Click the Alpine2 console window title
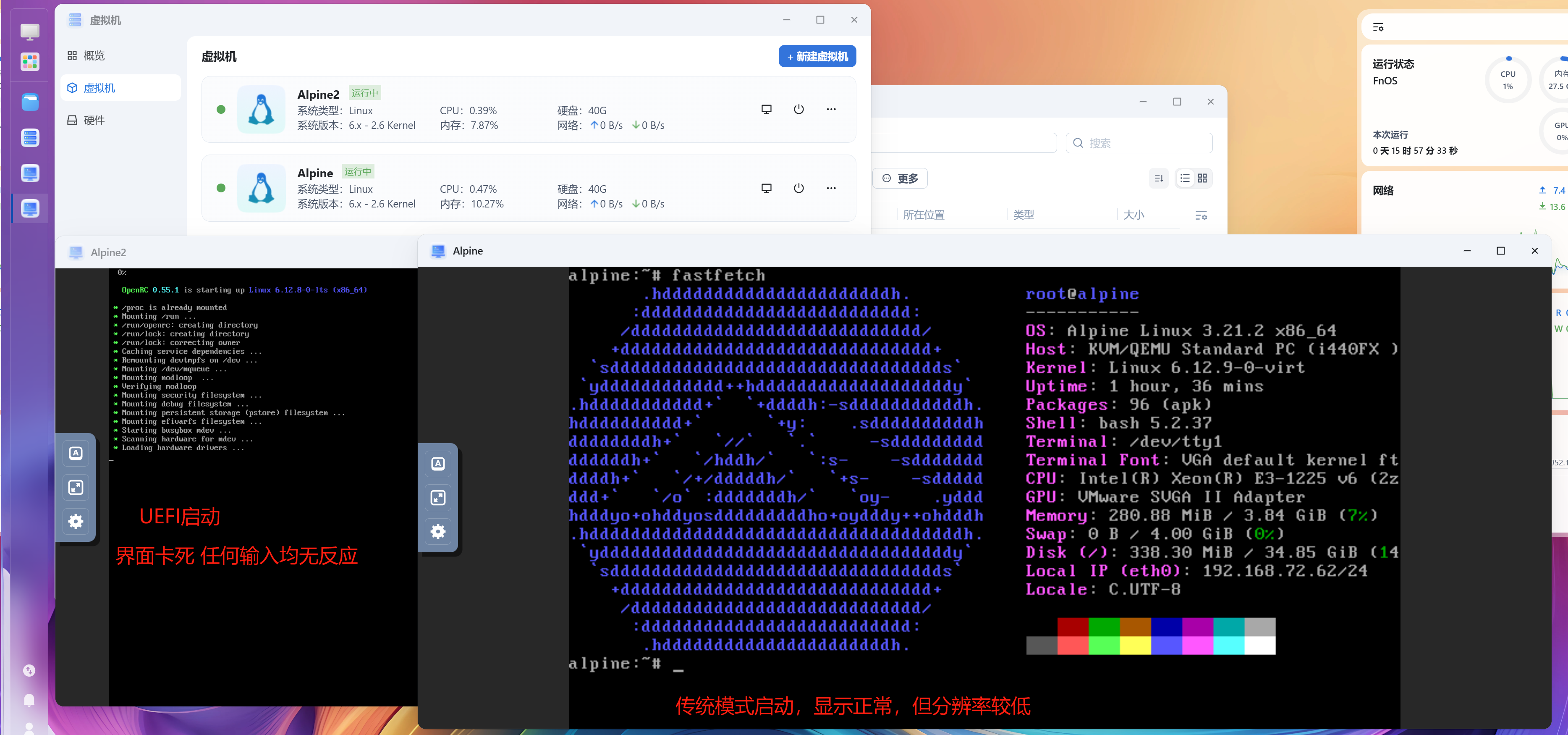Screen dimensions: 1568x735 click(108, 252)
